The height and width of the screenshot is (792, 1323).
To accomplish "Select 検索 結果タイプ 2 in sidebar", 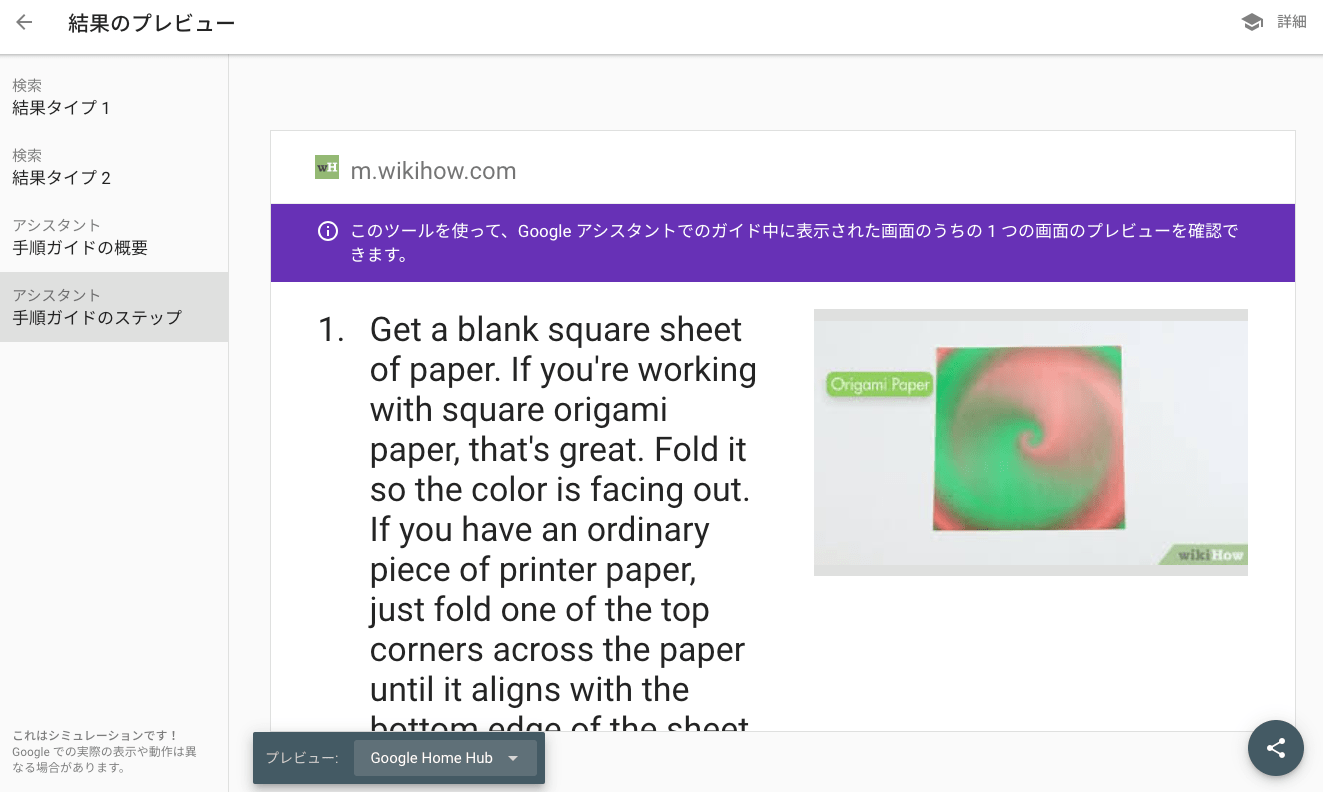I will click(61, 167).
